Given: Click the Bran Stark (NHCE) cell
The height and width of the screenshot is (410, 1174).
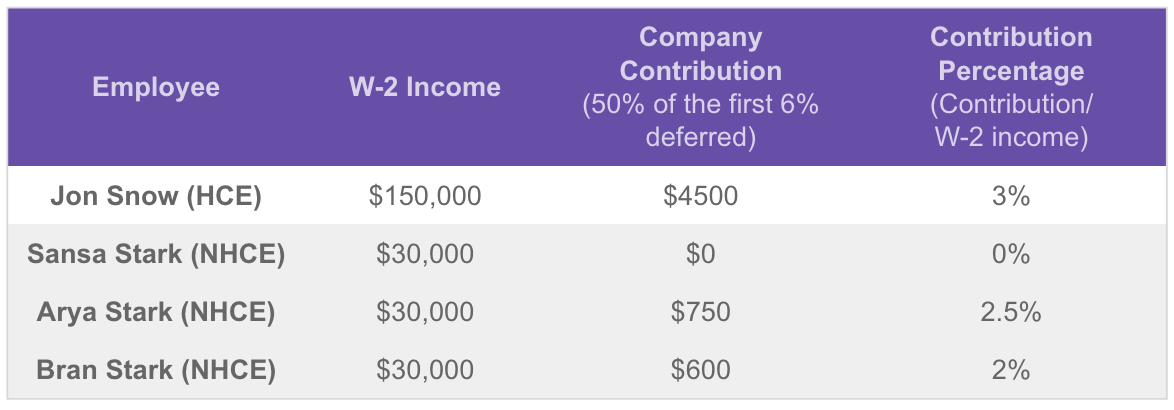Looking at the screenshot, I should tap(156, 370).
